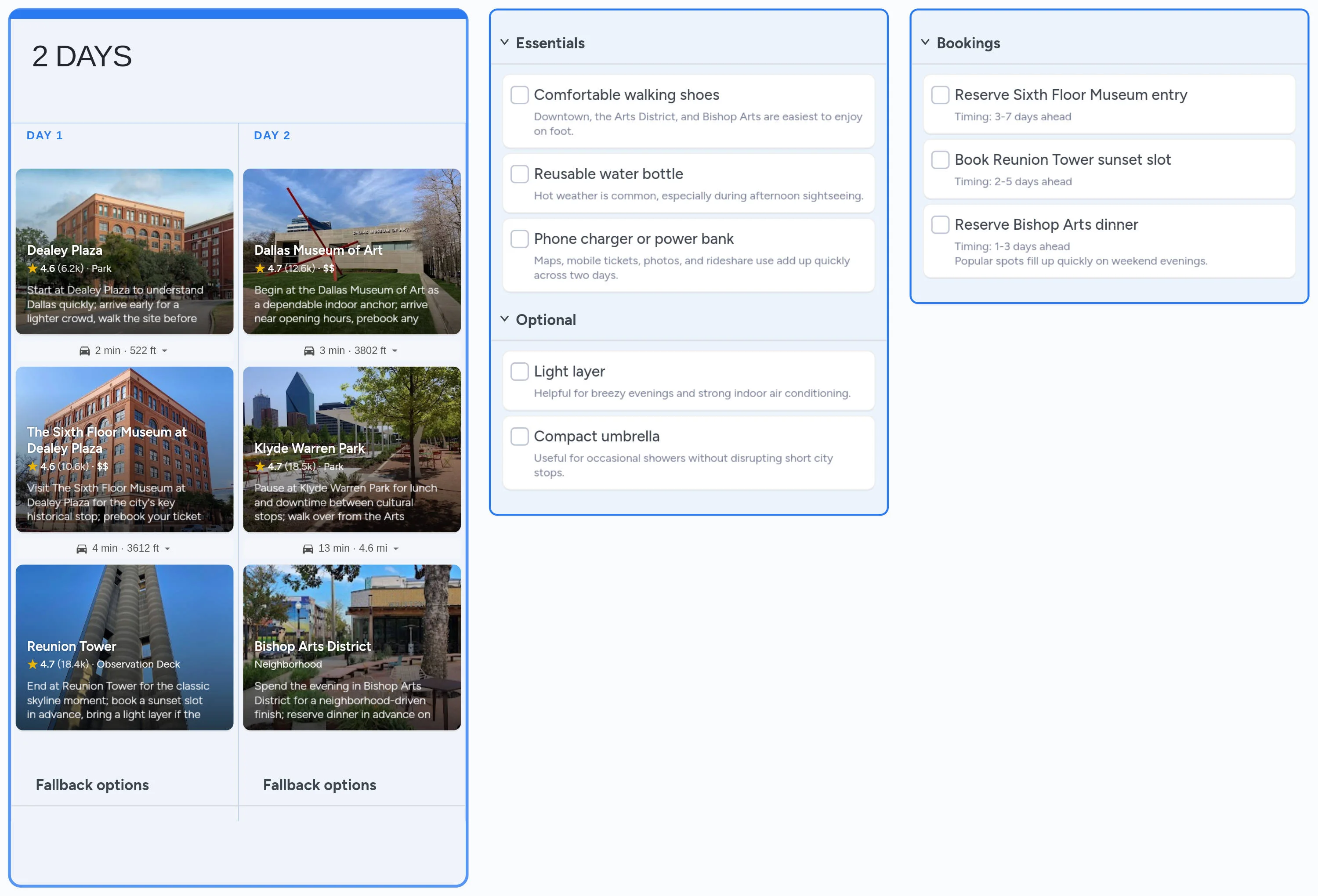Click star rating icon on Dealey Plaza card
The height and width of the screenshot is (896, 1318).
pyautogui.click(x=33, y=268)
